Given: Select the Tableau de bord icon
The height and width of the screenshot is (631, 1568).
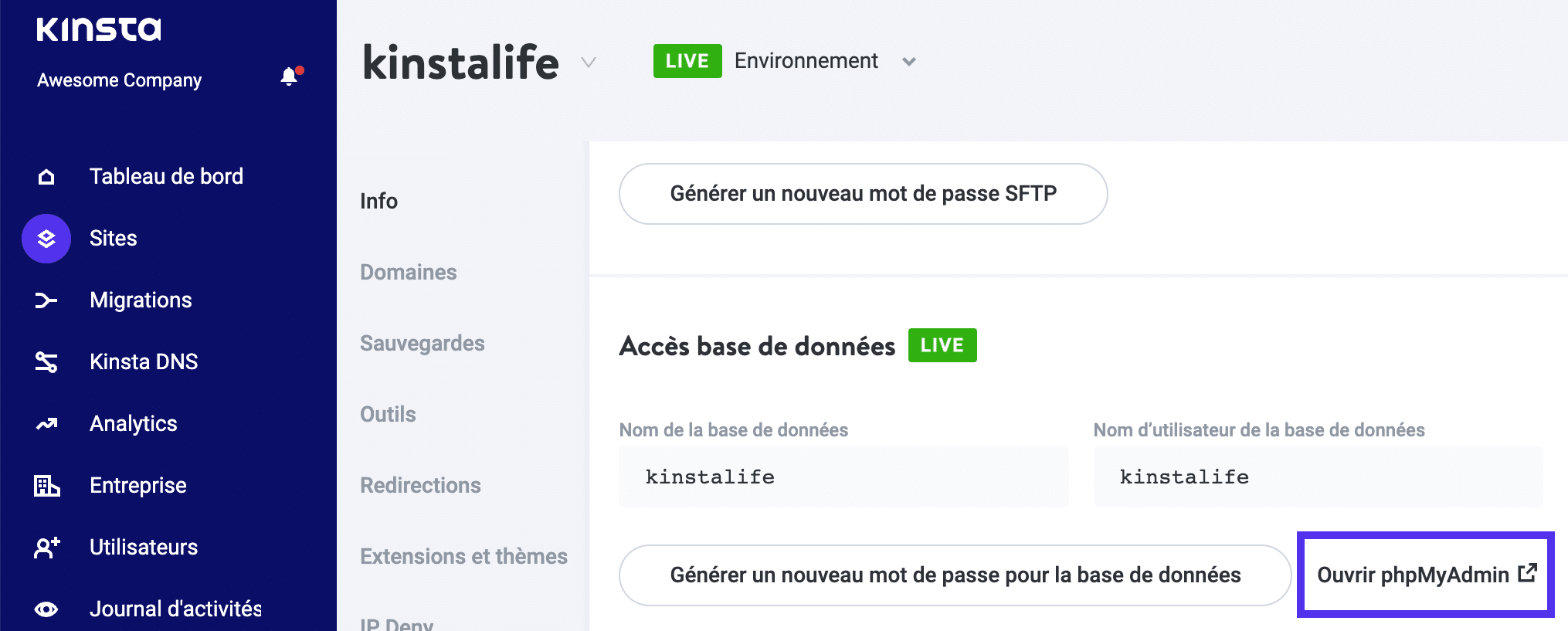Looking at the screenshot, I should (x=46, y=176).
